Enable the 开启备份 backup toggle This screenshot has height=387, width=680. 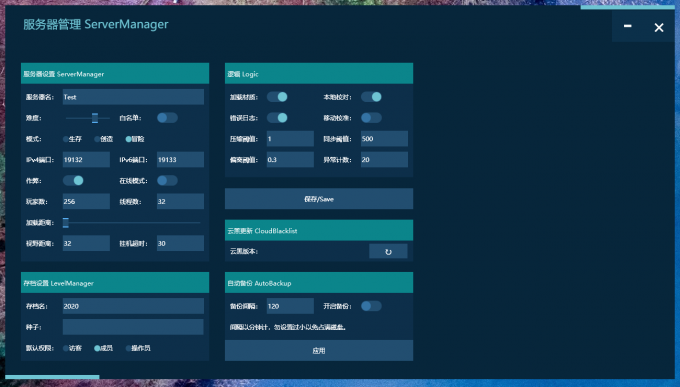371,306
